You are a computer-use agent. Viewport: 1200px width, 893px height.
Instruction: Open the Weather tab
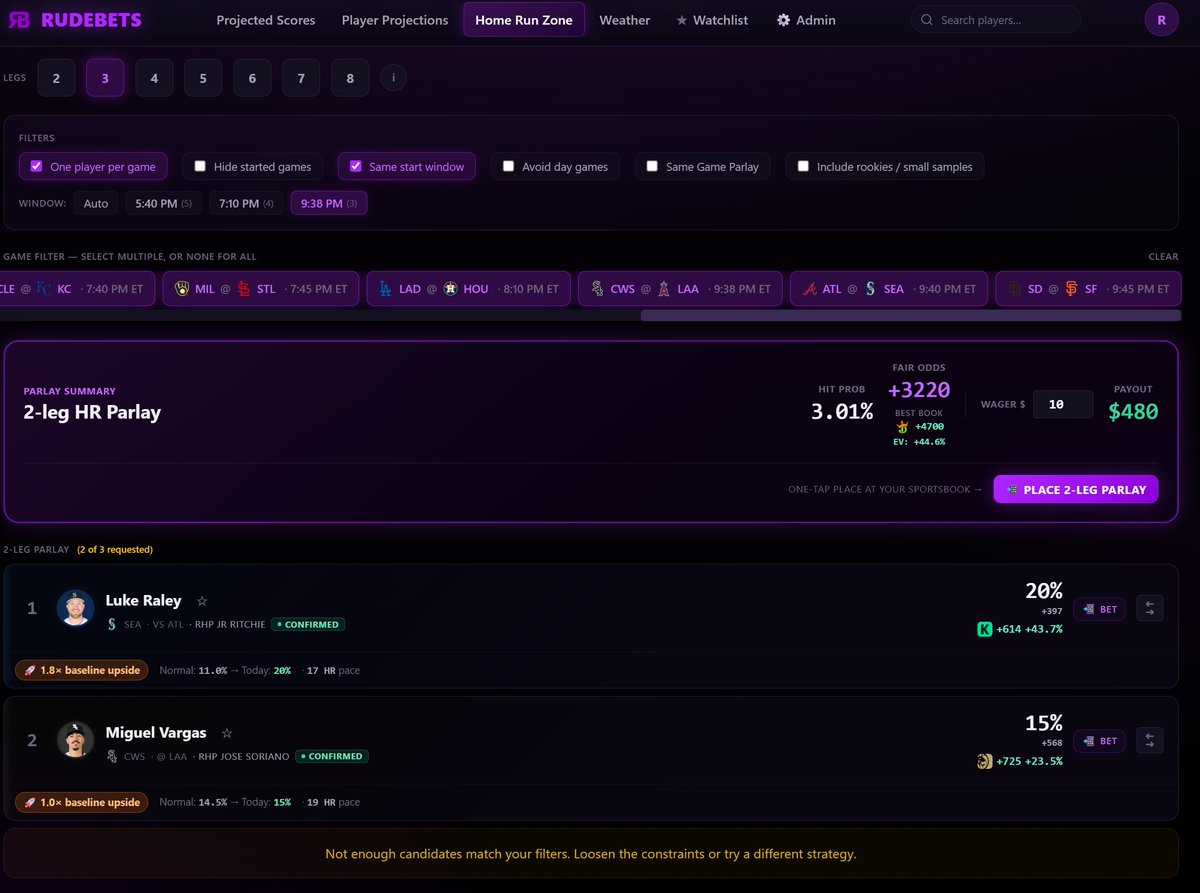(x=625, y=20)
